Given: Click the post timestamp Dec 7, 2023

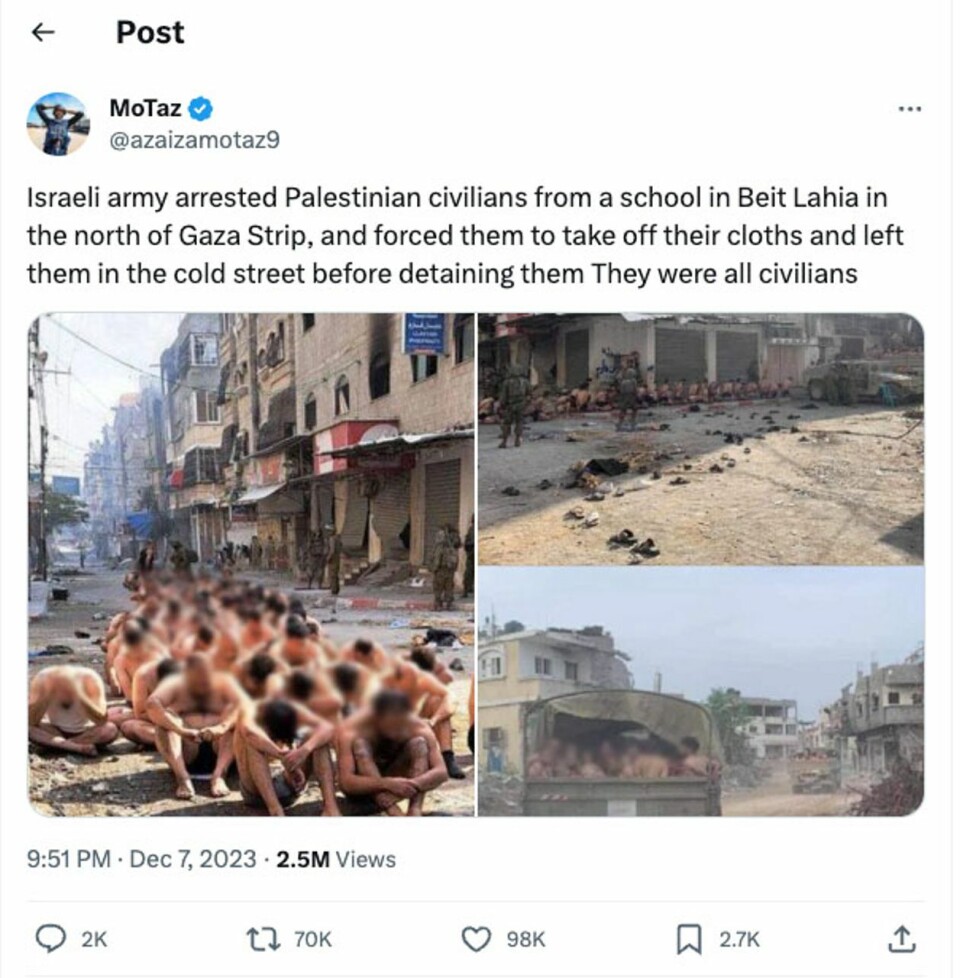Looking at the screenshot, I should coord(192,859).
